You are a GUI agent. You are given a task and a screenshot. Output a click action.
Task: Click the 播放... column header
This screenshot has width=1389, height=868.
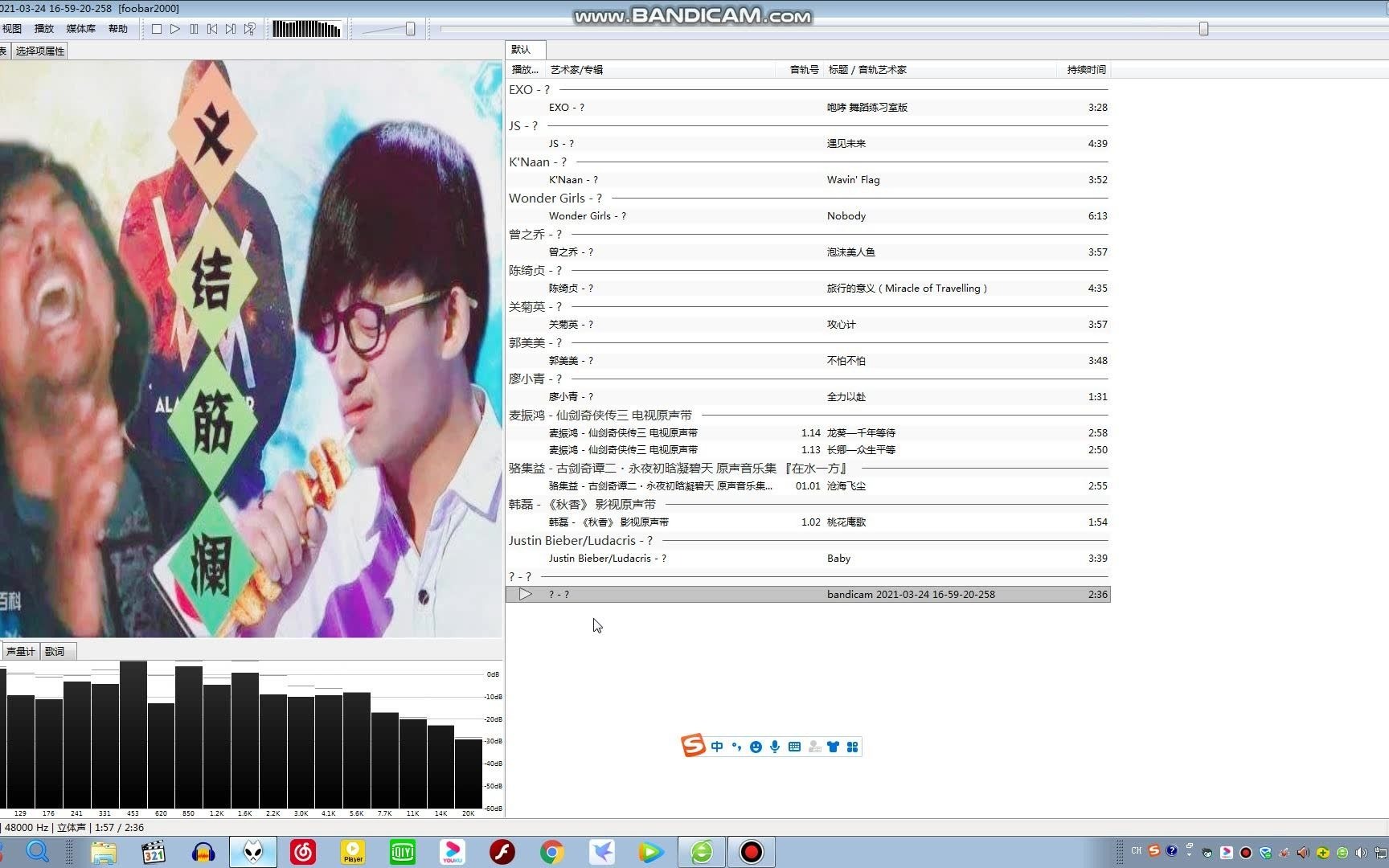click(x=526, y=70)
